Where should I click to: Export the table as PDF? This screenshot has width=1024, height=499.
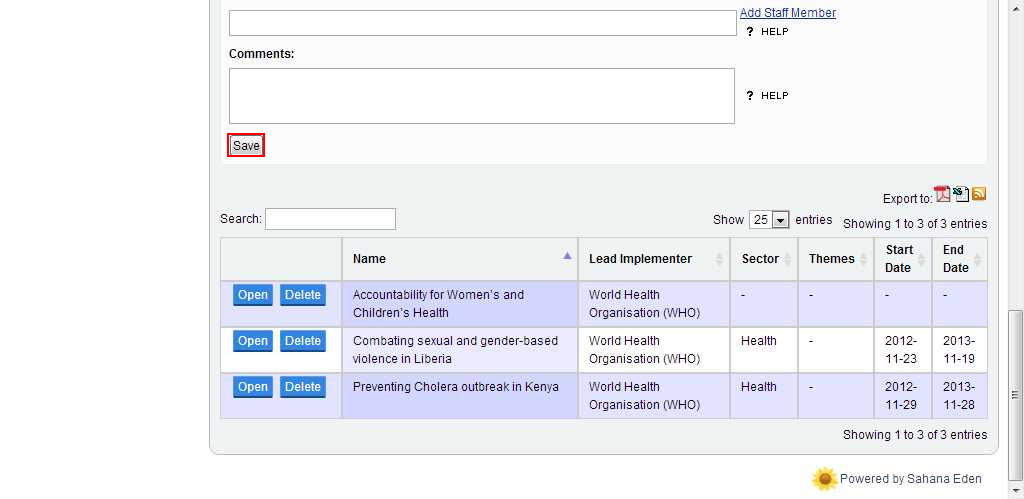(x=942, y=194)
